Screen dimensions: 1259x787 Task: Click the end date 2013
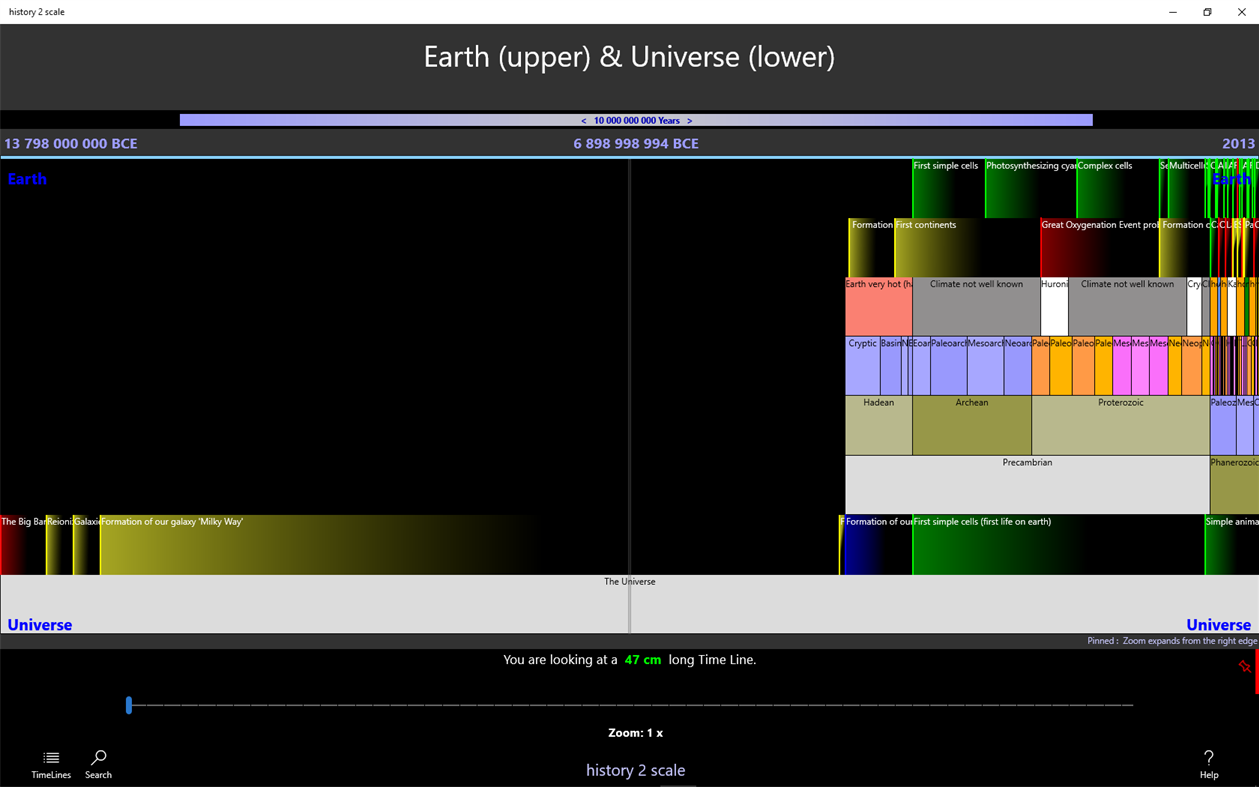point(1238,144)
